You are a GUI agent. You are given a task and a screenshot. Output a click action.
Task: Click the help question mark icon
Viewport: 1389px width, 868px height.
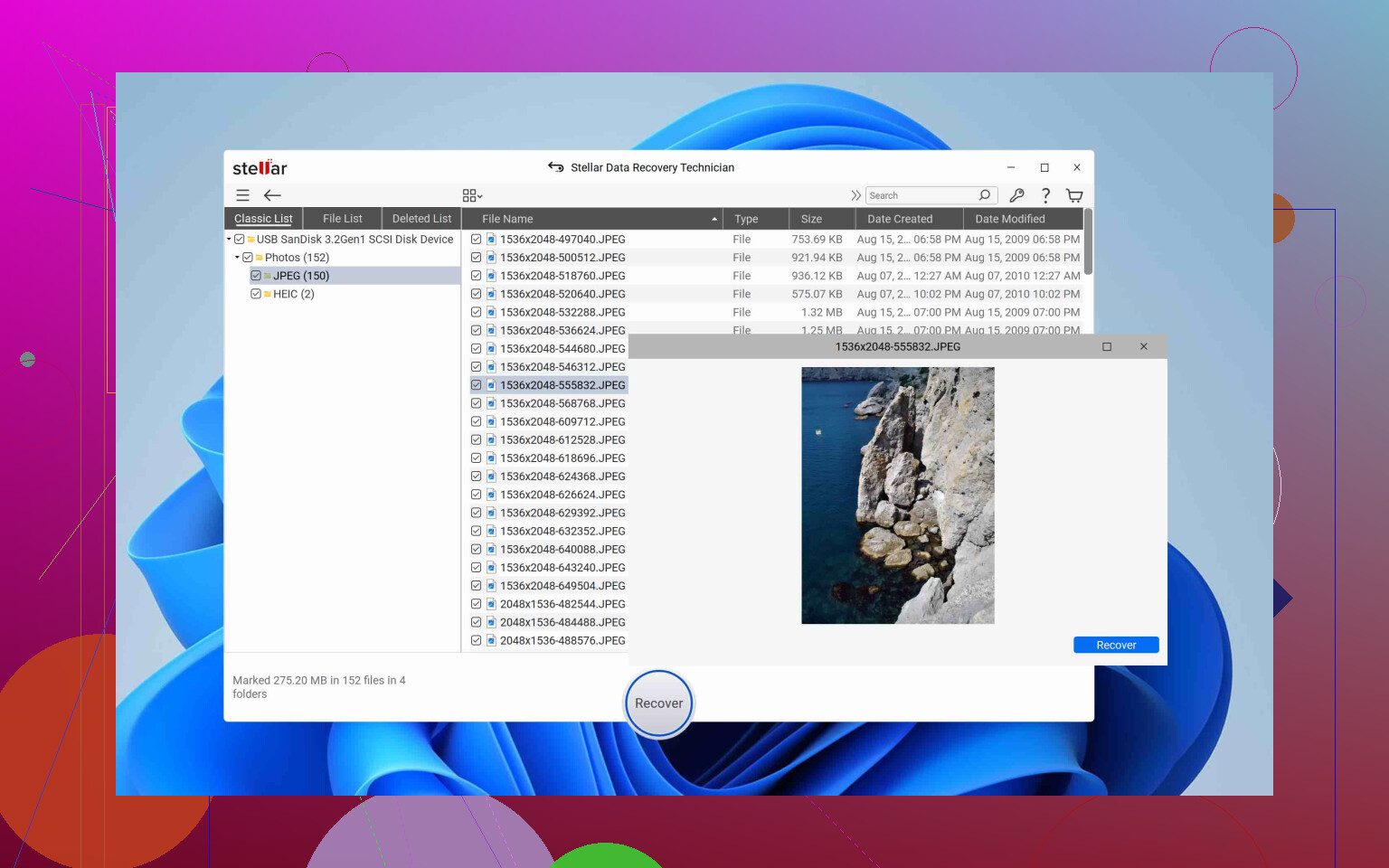(1045, 195)
